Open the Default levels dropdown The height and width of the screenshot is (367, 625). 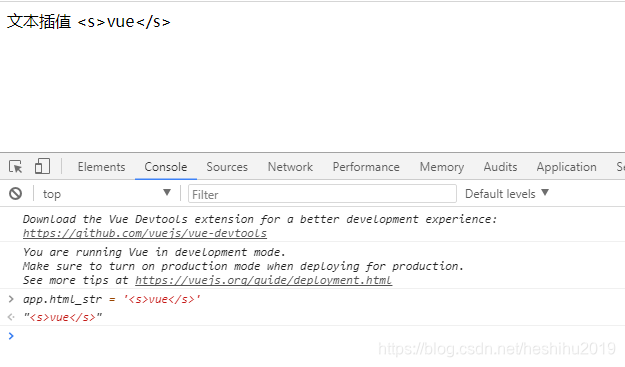[507, 194]
